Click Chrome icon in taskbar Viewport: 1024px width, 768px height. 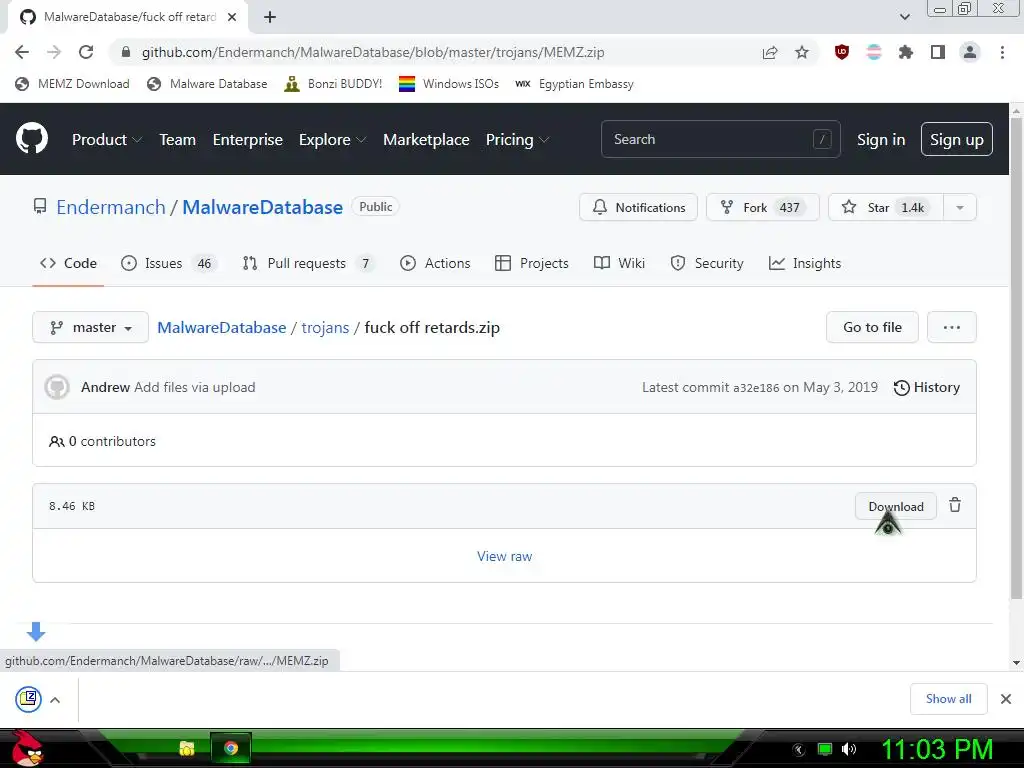pyautogui.click(x=231, y=748)
